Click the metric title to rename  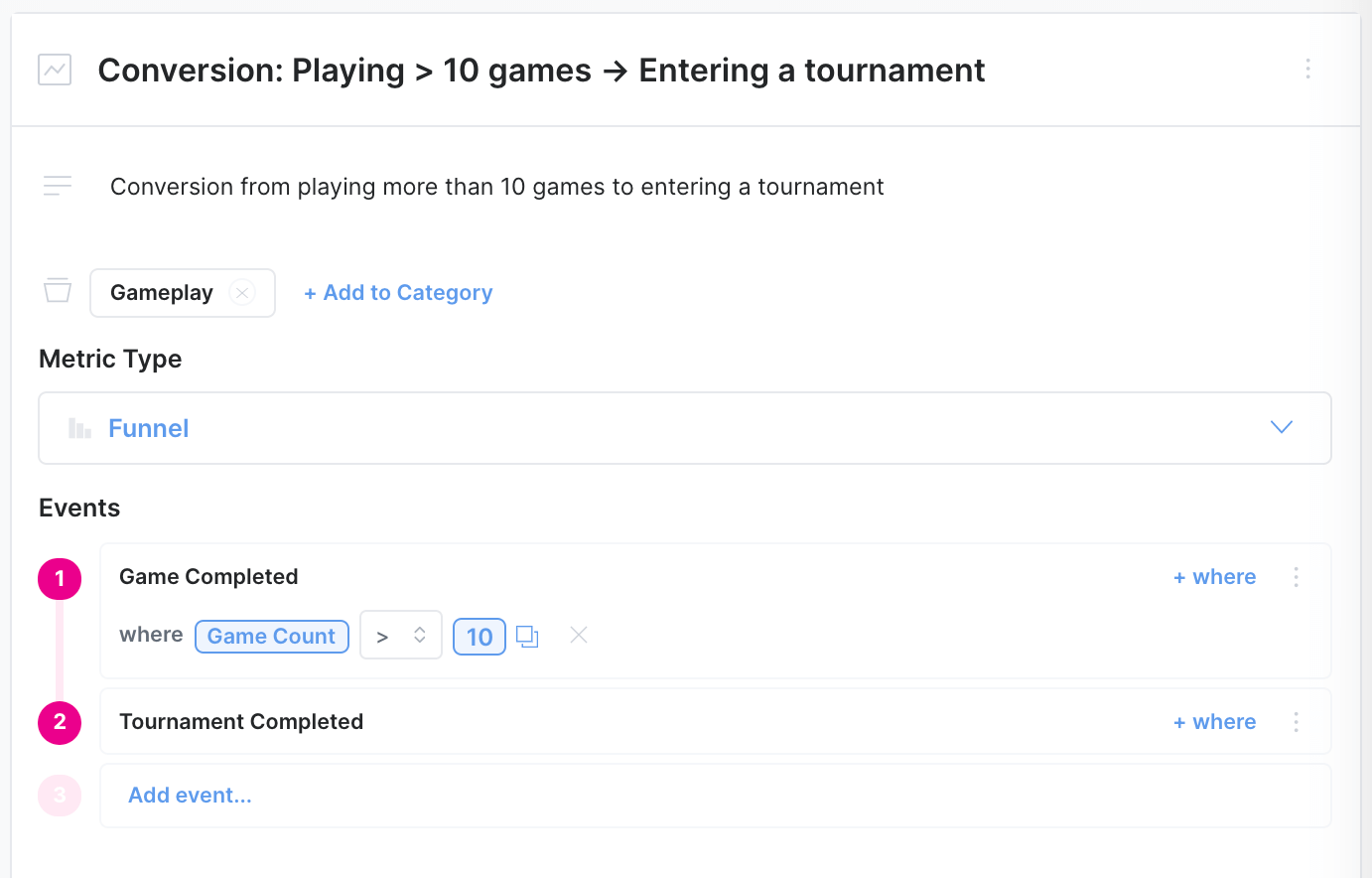tap(541, 71)
